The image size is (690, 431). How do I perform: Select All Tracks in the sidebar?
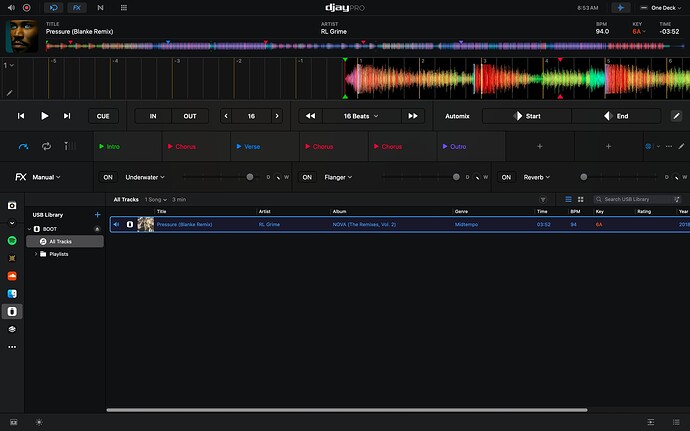[65, 241]
